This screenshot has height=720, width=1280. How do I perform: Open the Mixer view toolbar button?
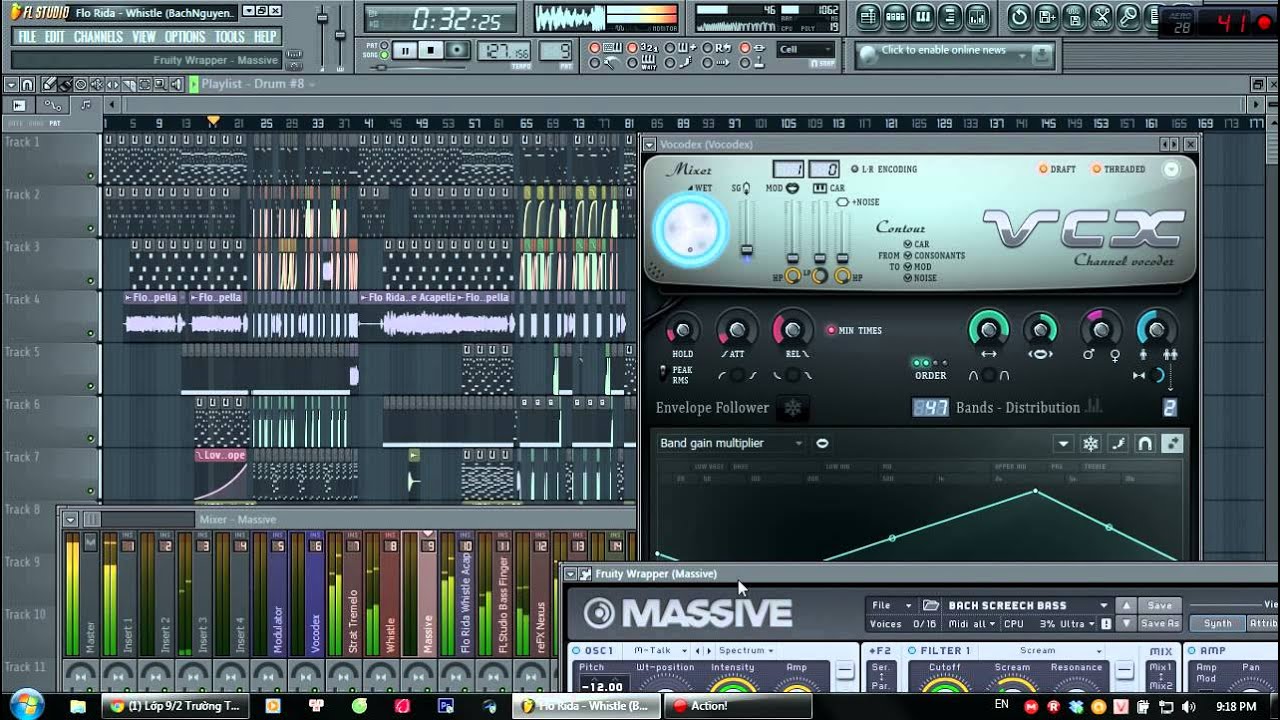point(977,17)
